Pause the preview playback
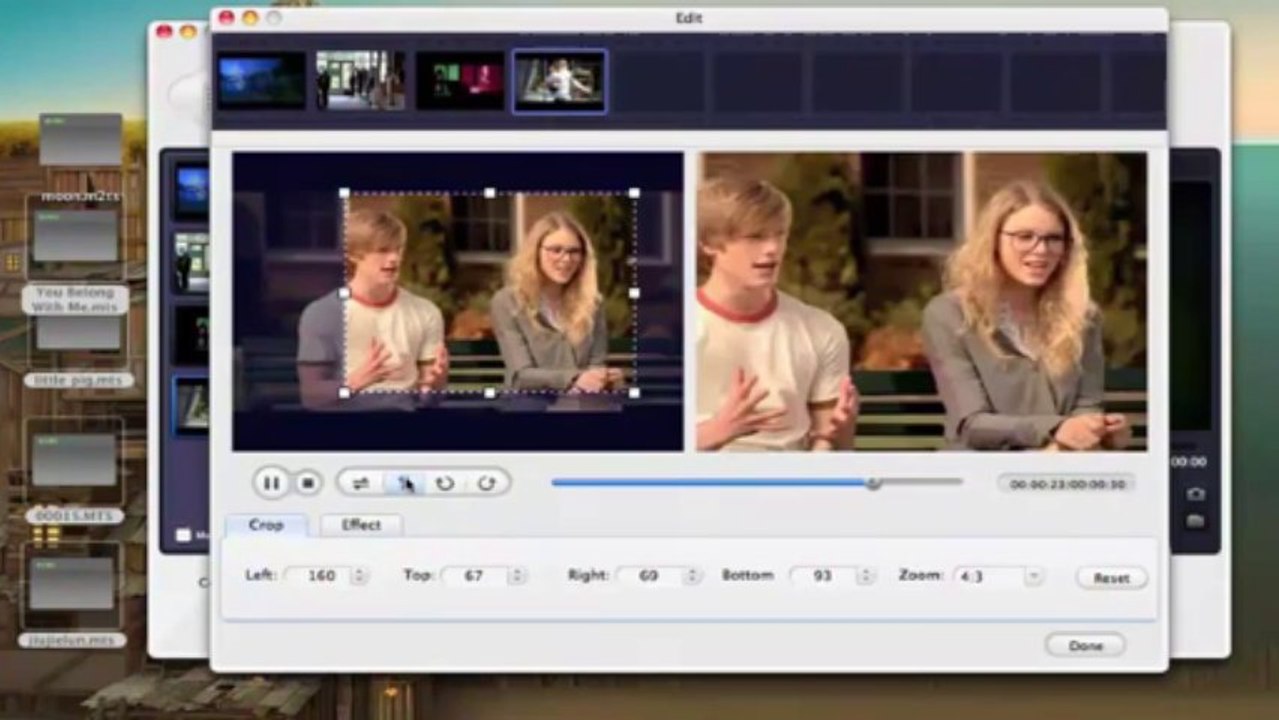The width and height of the screenshot is (1279, 720). [271, 483]
